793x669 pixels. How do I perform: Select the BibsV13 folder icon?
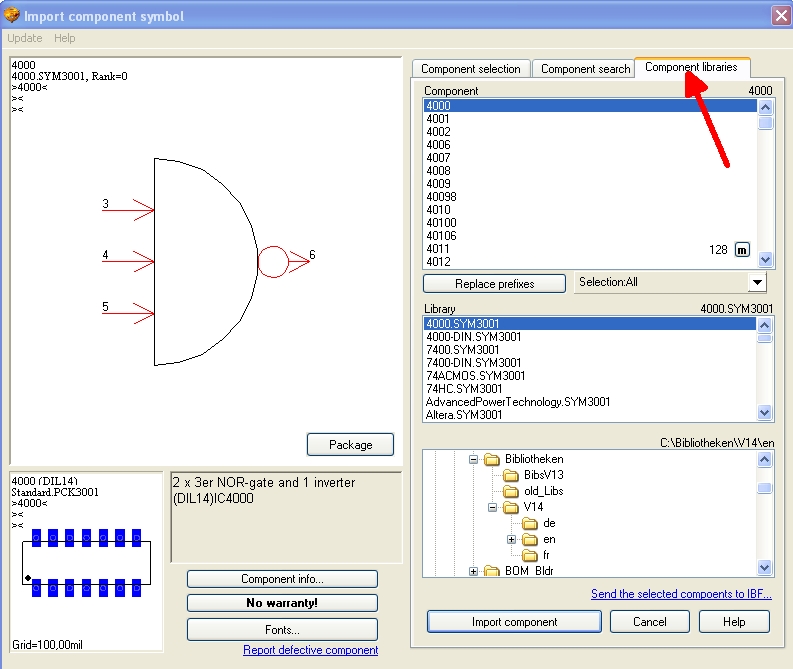(x=510, y=475)
